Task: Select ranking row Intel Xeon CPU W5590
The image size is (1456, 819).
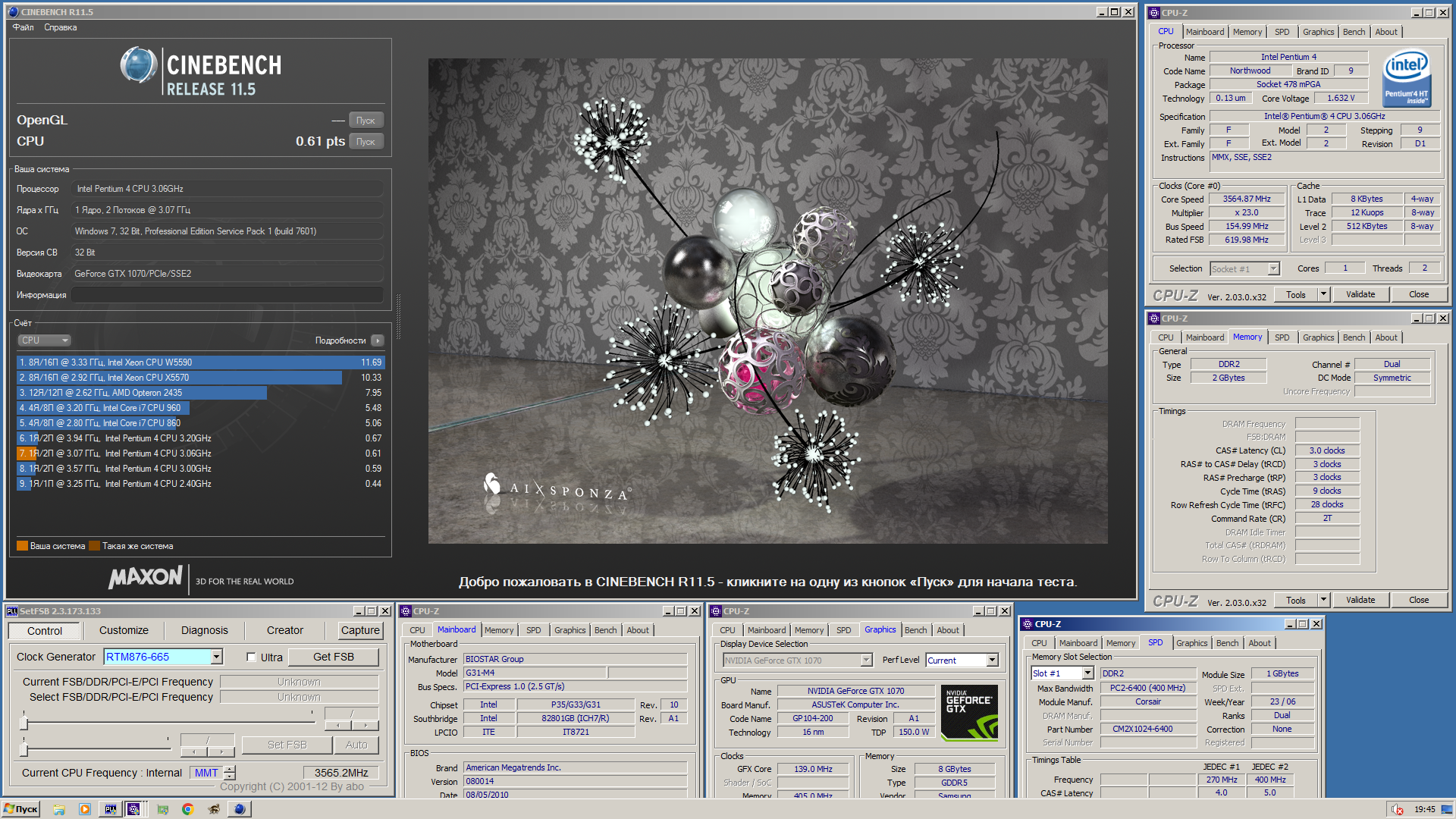Action: (x=200, y=362)
